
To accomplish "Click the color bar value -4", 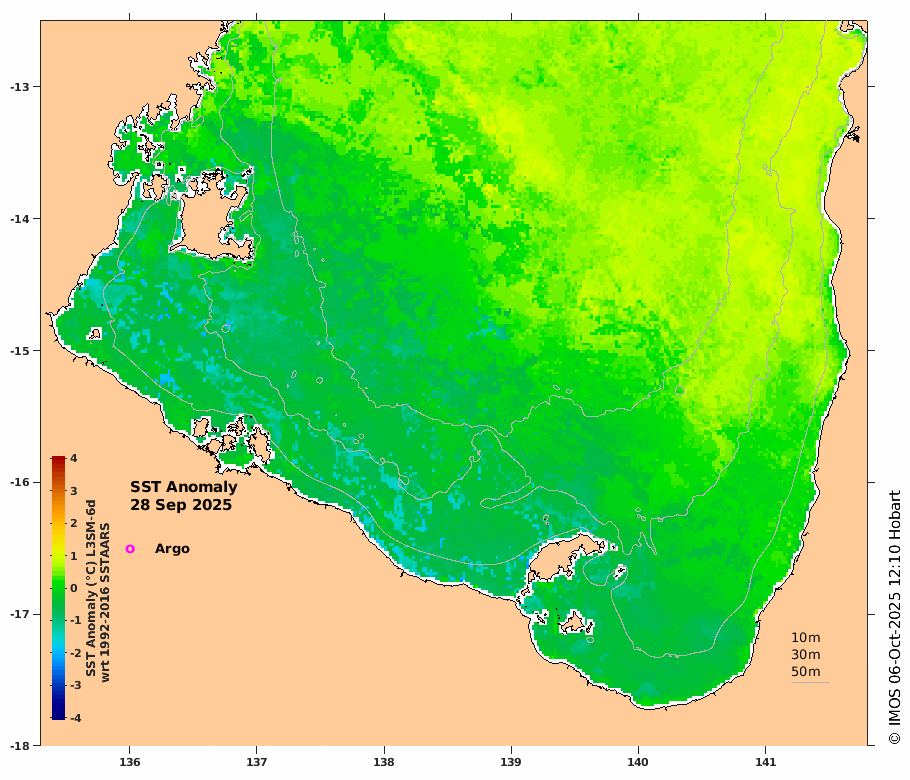I will [x=75, y=718].
